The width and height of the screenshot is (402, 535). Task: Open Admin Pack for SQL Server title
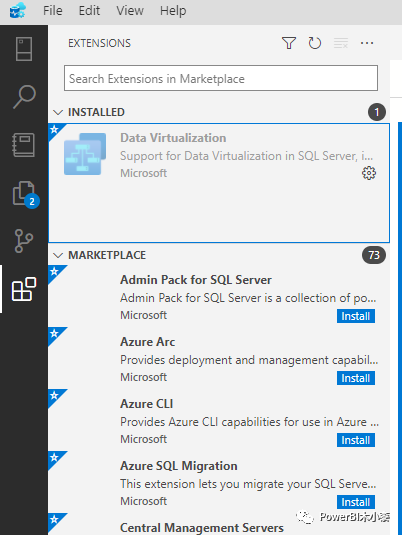pyautogui.click(x=196, y=280)
